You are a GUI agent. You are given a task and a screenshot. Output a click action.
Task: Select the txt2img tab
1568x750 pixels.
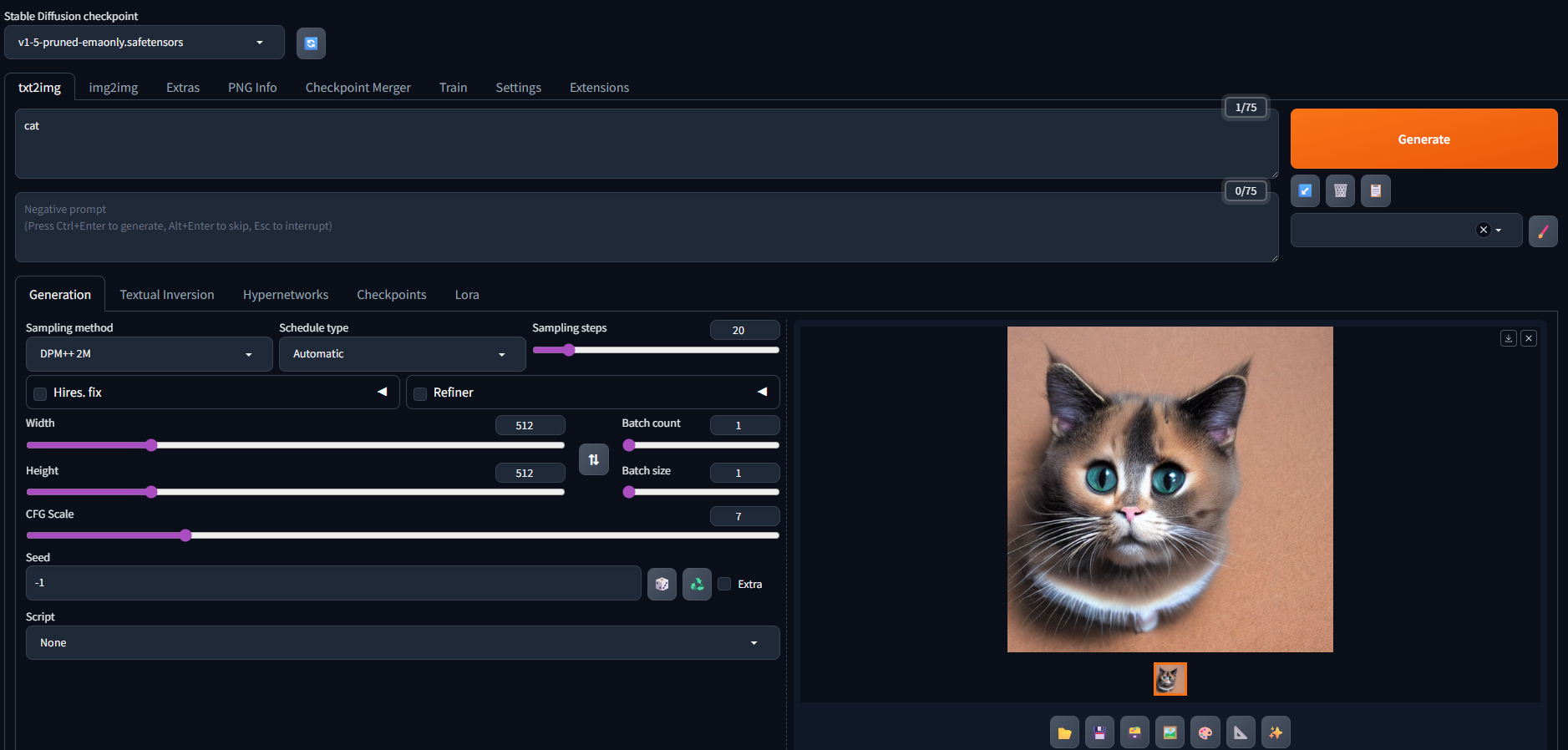[x=39, y=88]
